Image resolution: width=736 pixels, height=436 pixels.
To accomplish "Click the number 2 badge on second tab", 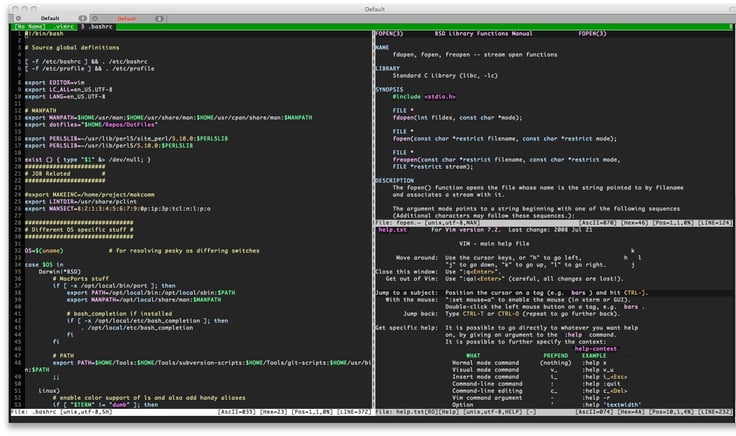I will (x=160, y=18).
